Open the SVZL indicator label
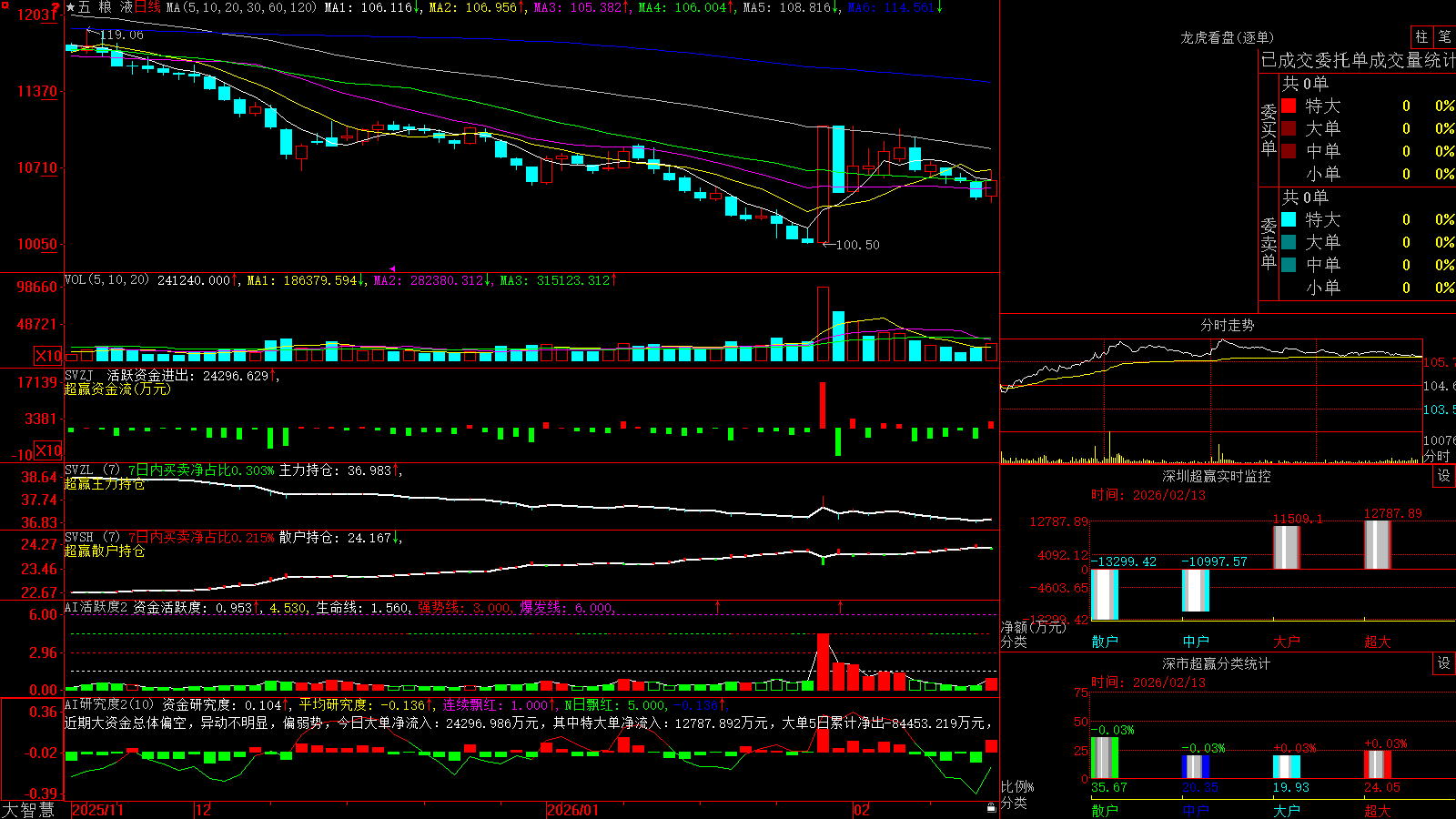 tap(79, 470)
